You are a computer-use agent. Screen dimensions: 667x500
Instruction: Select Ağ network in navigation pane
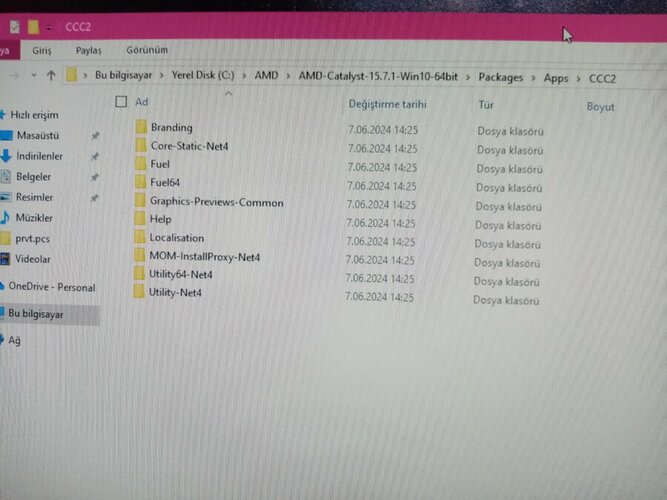14,340
